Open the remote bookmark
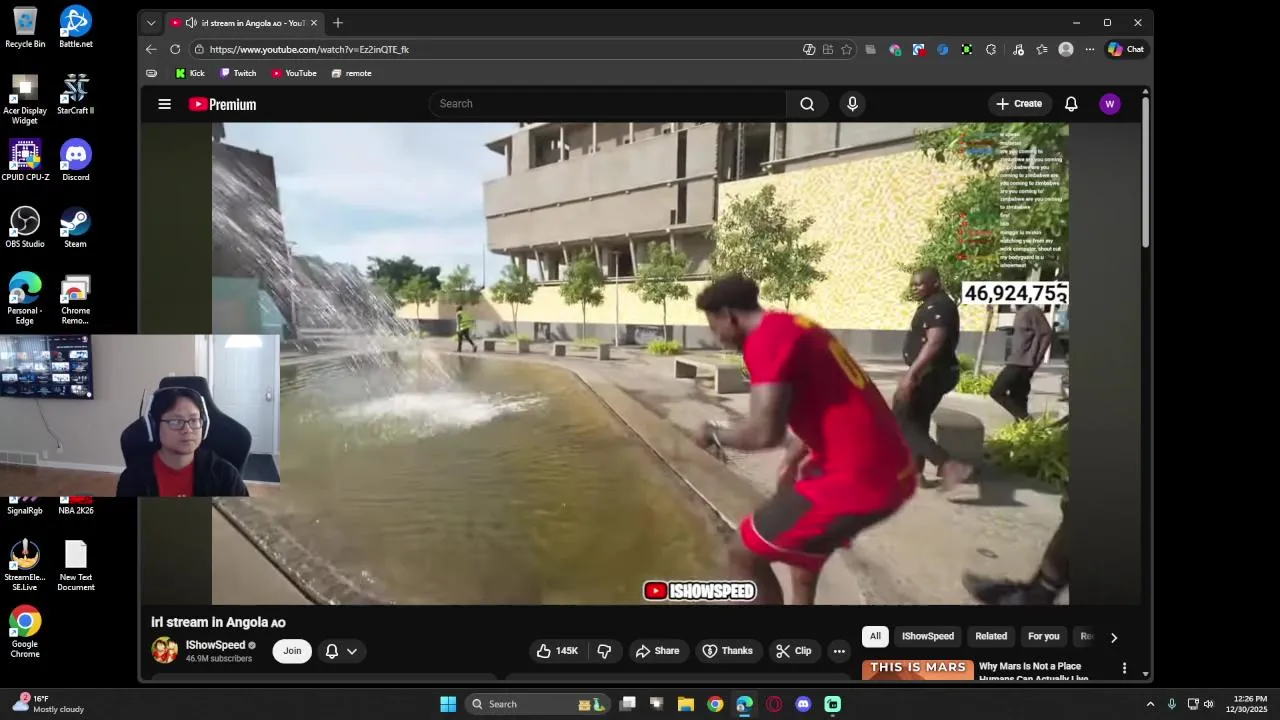Viewport: 1280px width, 720px height. (351, 73)
